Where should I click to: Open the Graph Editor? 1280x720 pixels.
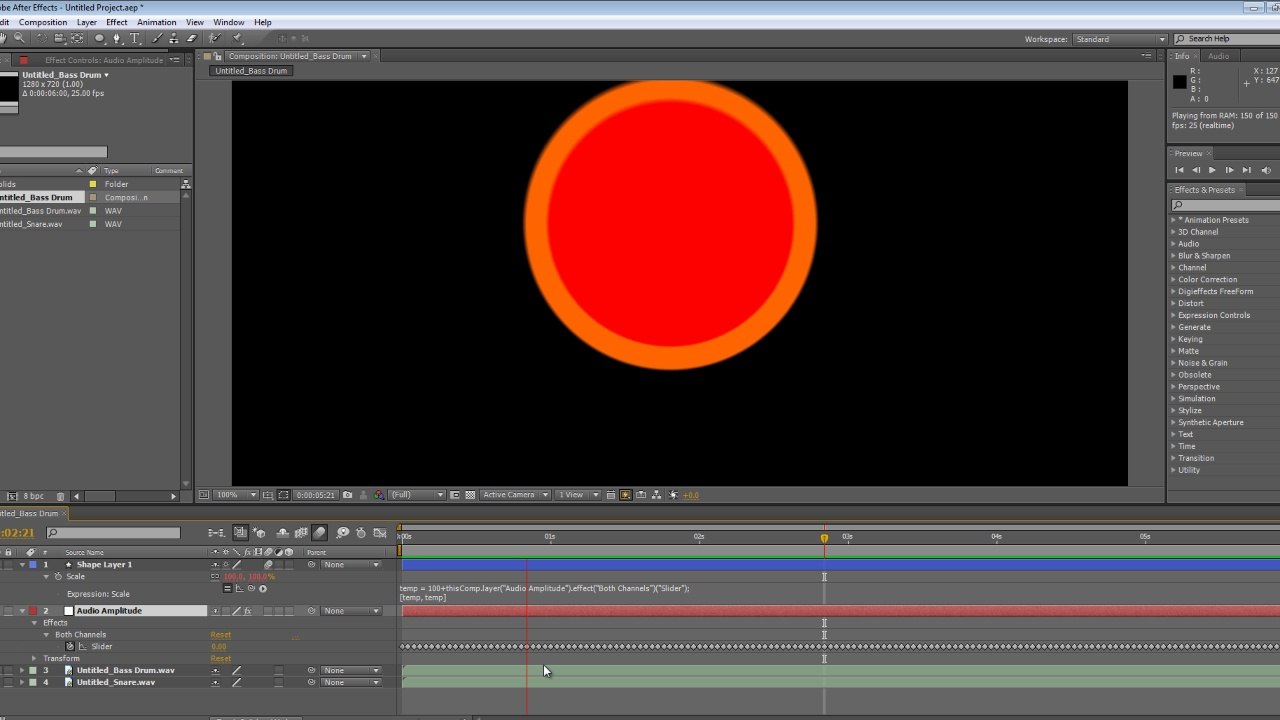380,533
